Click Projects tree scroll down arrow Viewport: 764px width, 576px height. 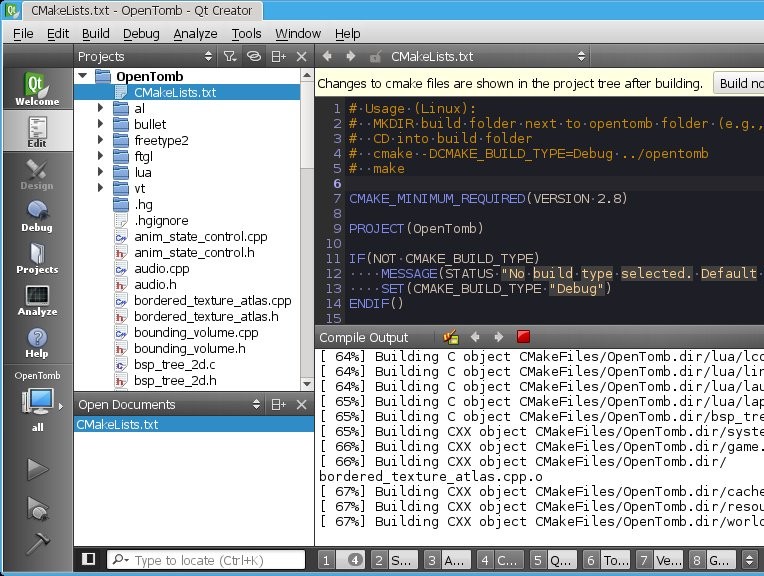point(306,384)
